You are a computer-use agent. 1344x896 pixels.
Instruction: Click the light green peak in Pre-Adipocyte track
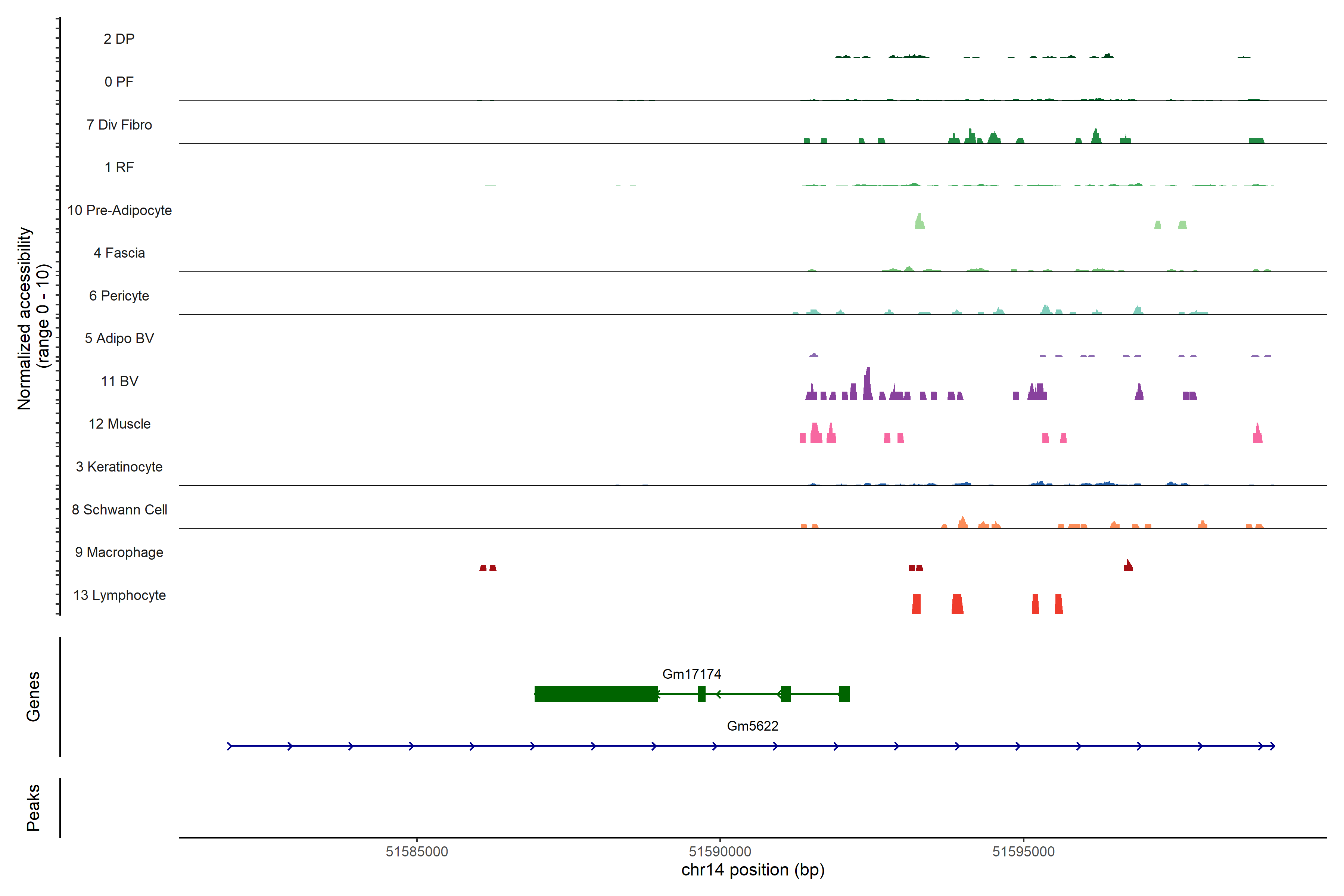pyautogui.click(x=920, y=222)
